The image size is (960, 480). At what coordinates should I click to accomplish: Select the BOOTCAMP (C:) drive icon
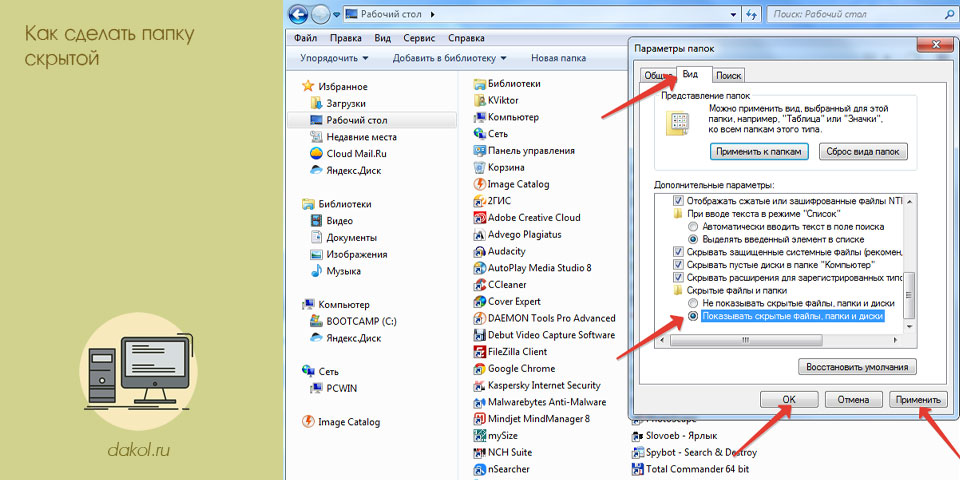317,321
